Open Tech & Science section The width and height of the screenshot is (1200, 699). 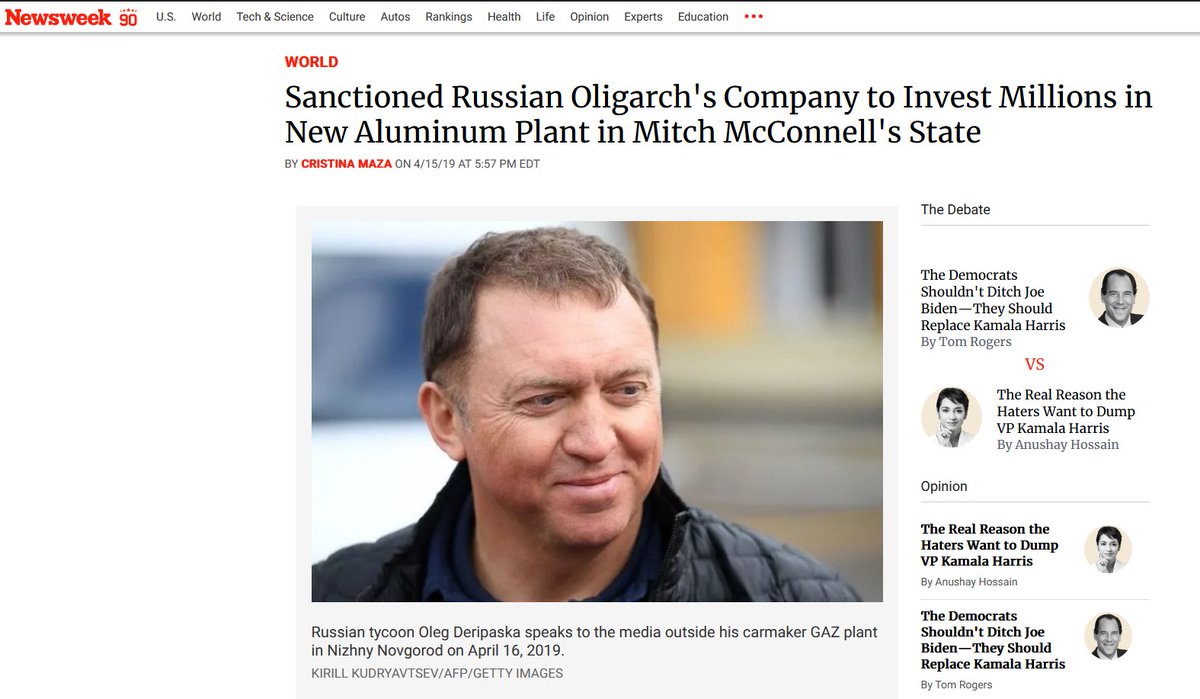(x=275, y=17)
